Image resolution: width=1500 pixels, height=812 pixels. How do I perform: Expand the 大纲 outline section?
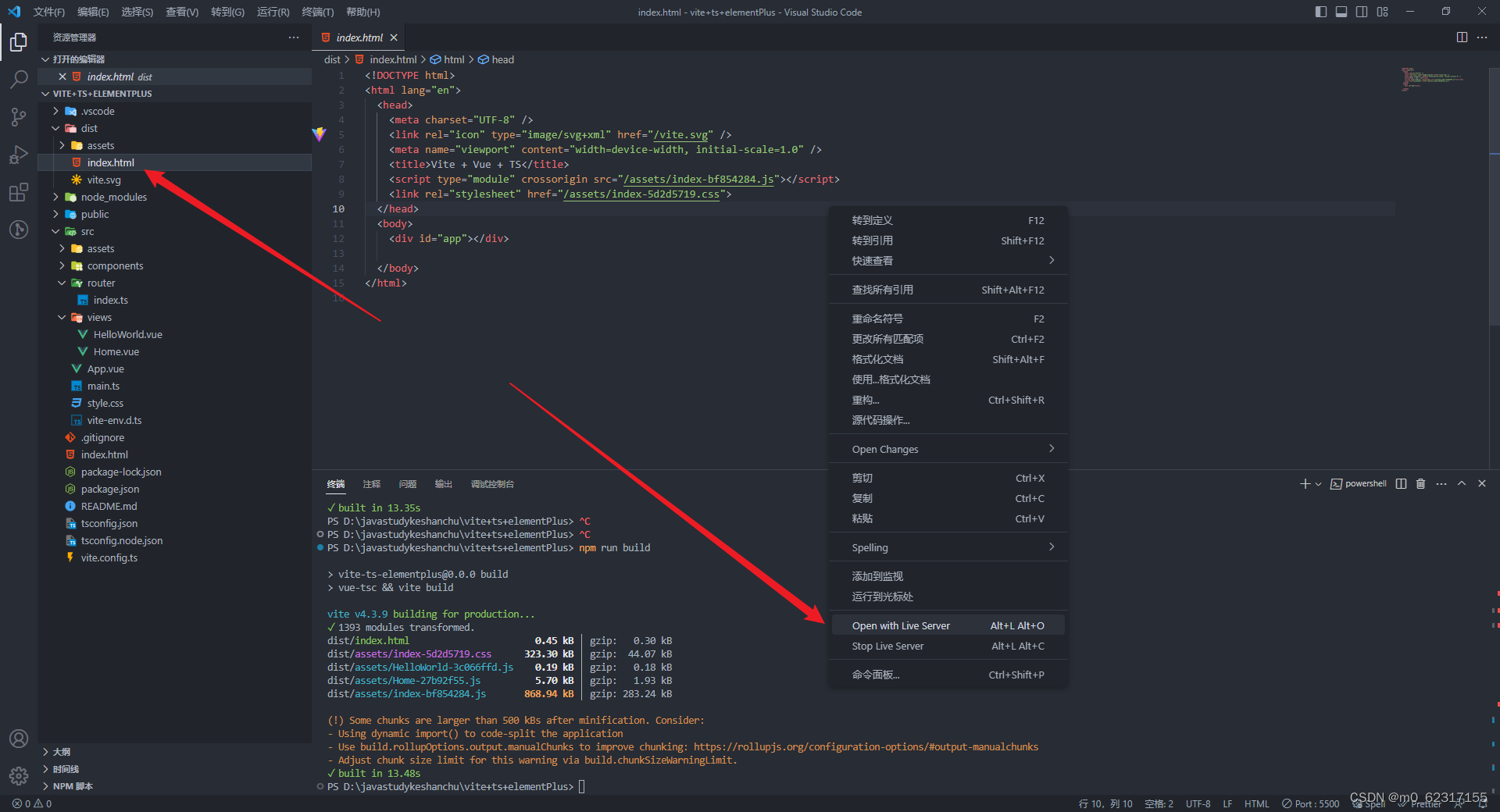pos(62,752)
